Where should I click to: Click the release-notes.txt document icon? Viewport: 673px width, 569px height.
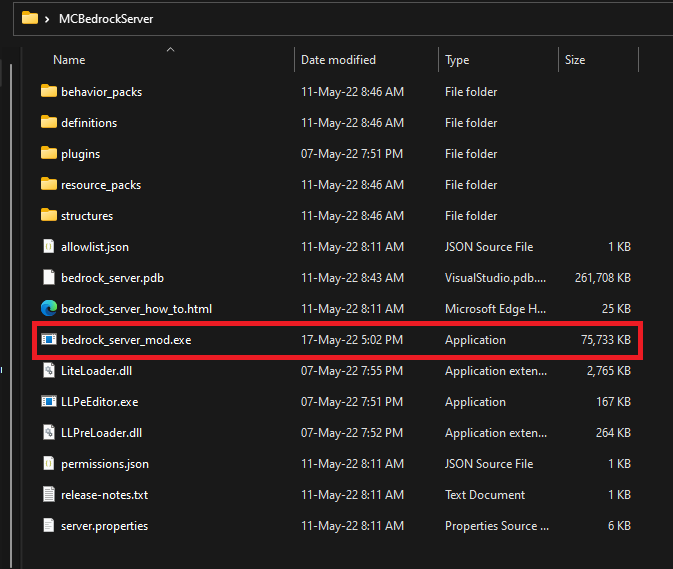pyautogui.click(x=49, y=494)
